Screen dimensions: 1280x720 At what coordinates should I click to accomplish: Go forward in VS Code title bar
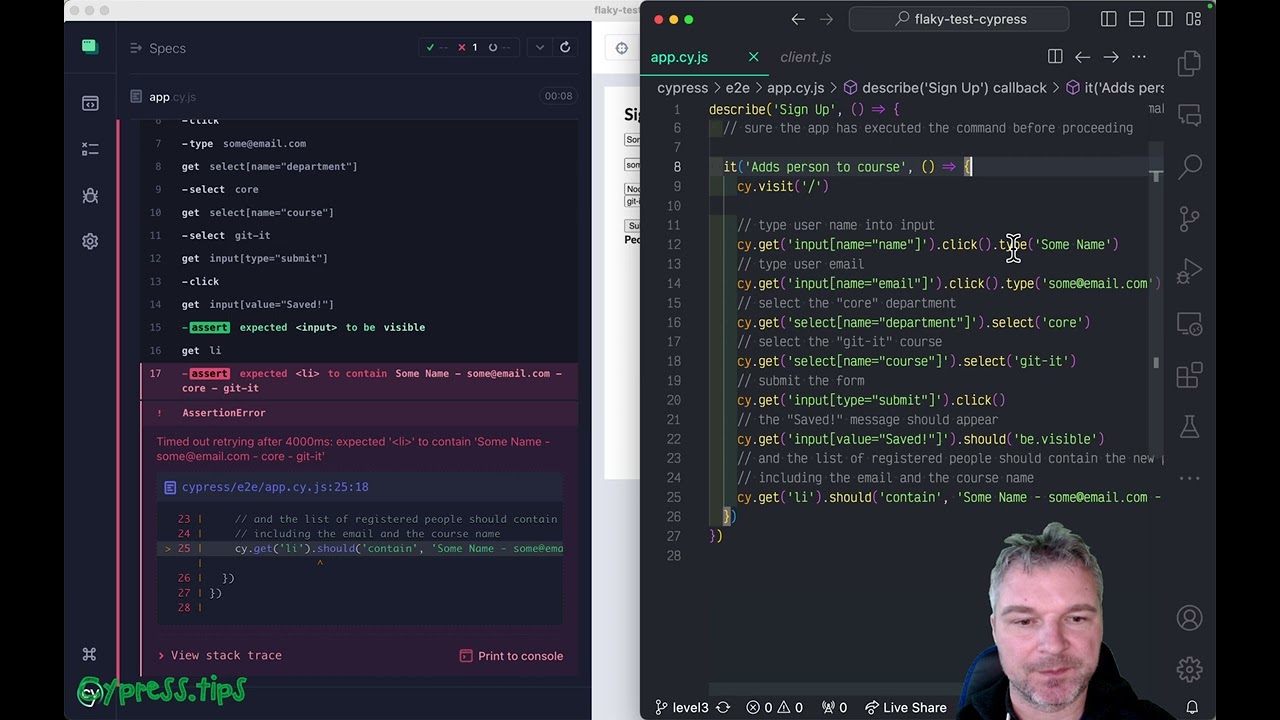826,19
